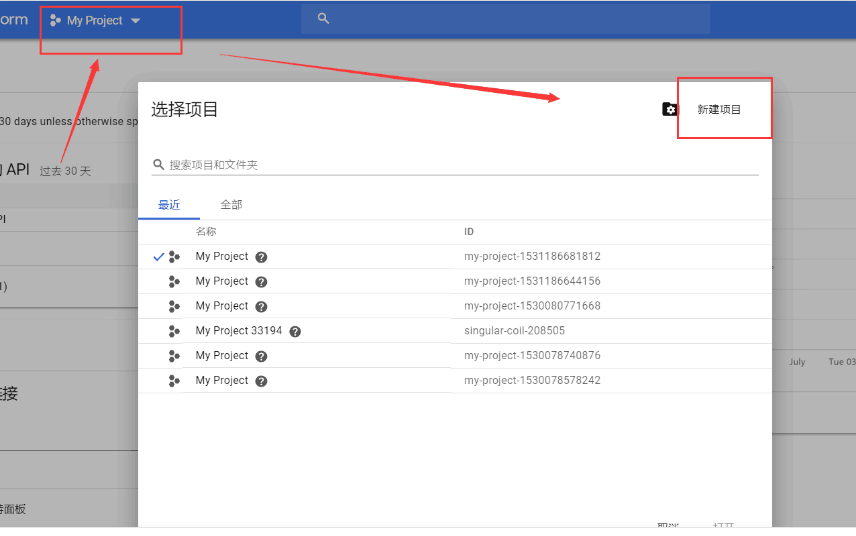856x536 pixels.
Task: Switch to the 全部 tab
Action: [231, 205]
